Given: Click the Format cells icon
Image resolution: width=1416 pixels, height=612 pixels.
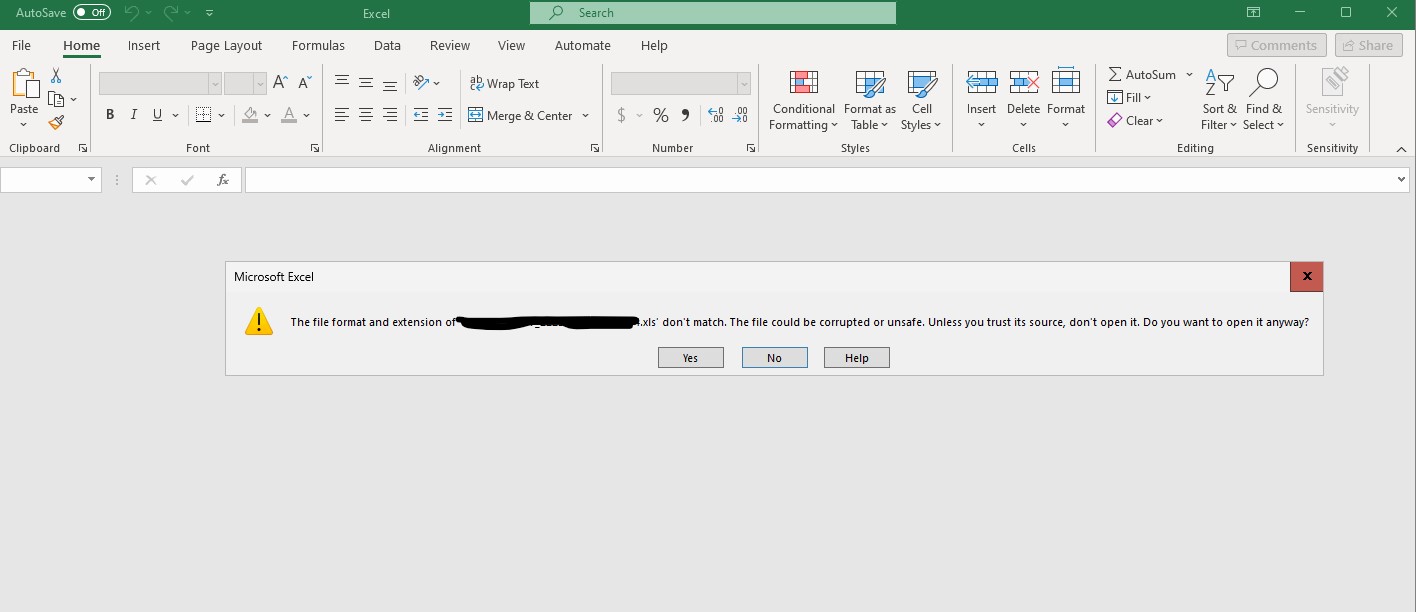Looking at the screenshot, I should click(x=1066, y=82).
